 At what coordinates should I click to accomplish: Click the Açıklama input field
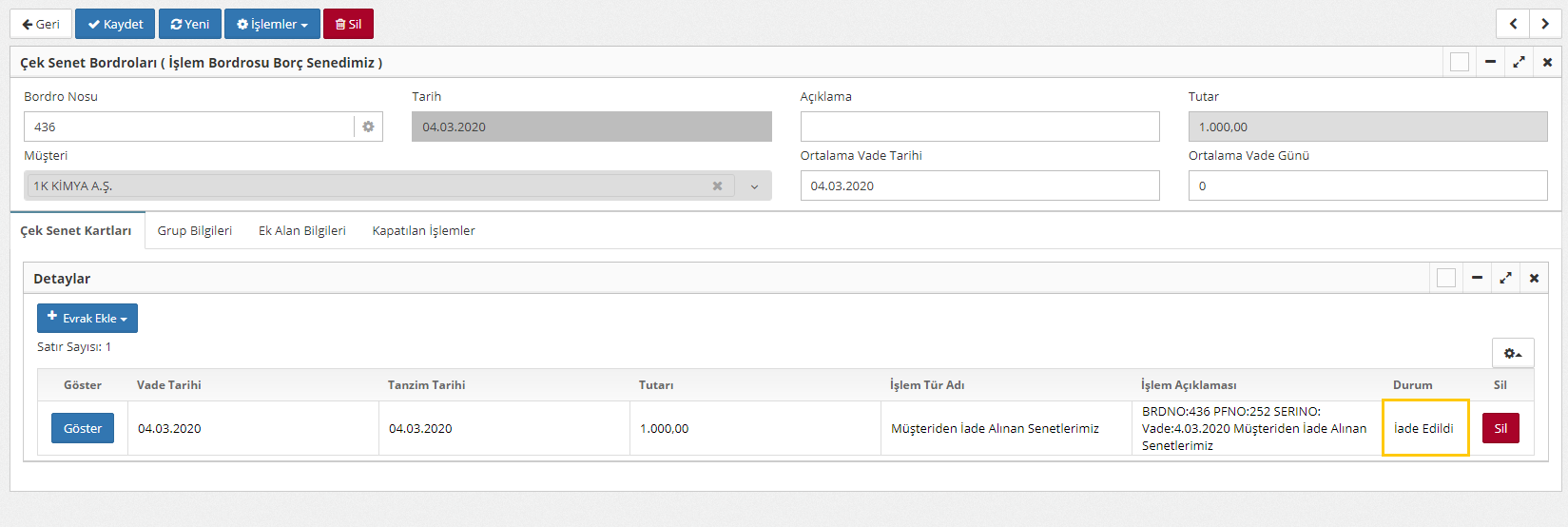click(x=979, y=127)
